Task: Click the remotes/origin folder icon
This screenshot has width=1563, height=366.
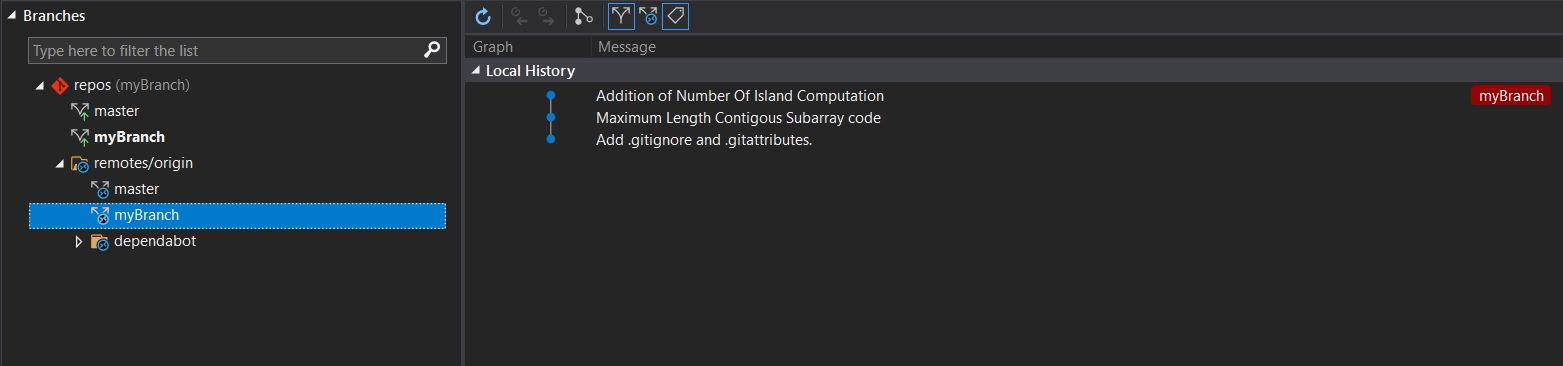Action: [79, 163]
